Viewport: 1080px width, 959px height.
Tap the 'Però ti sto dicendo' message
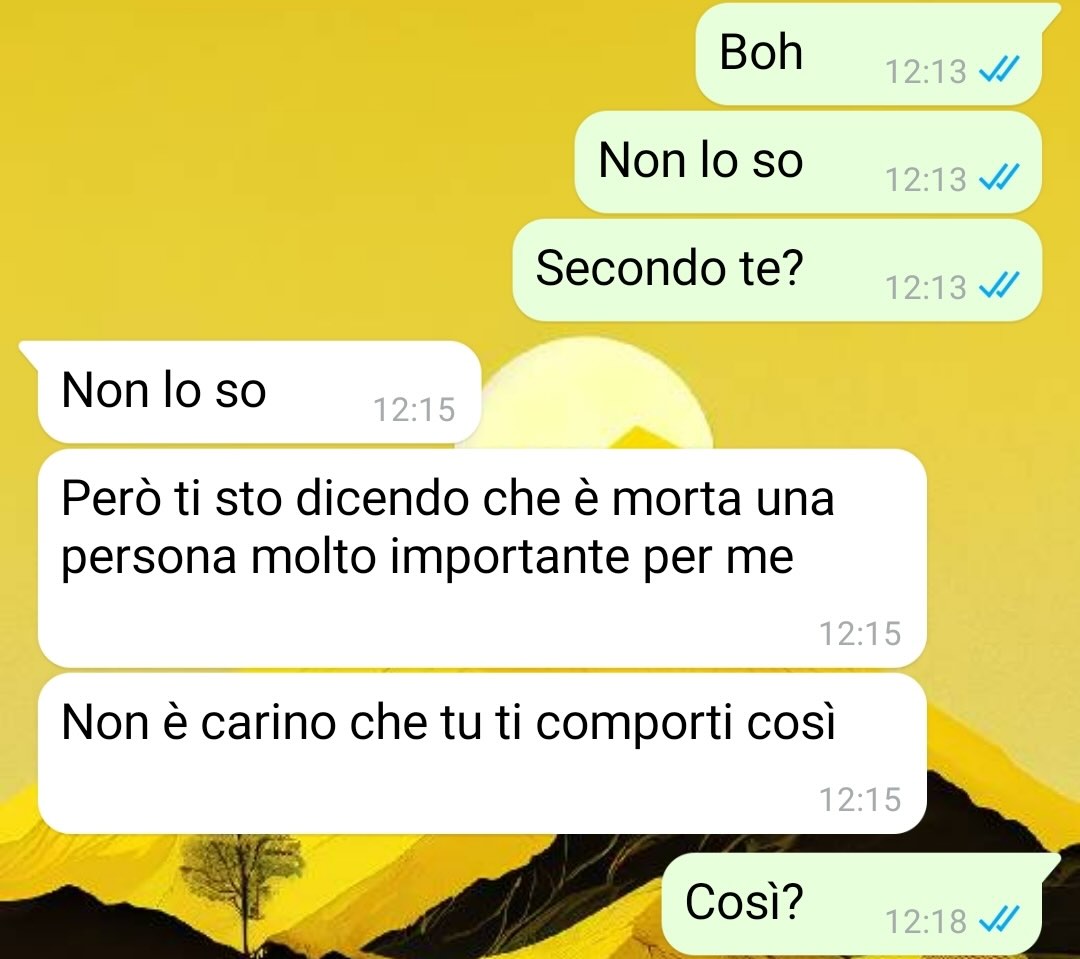(482, 558)
